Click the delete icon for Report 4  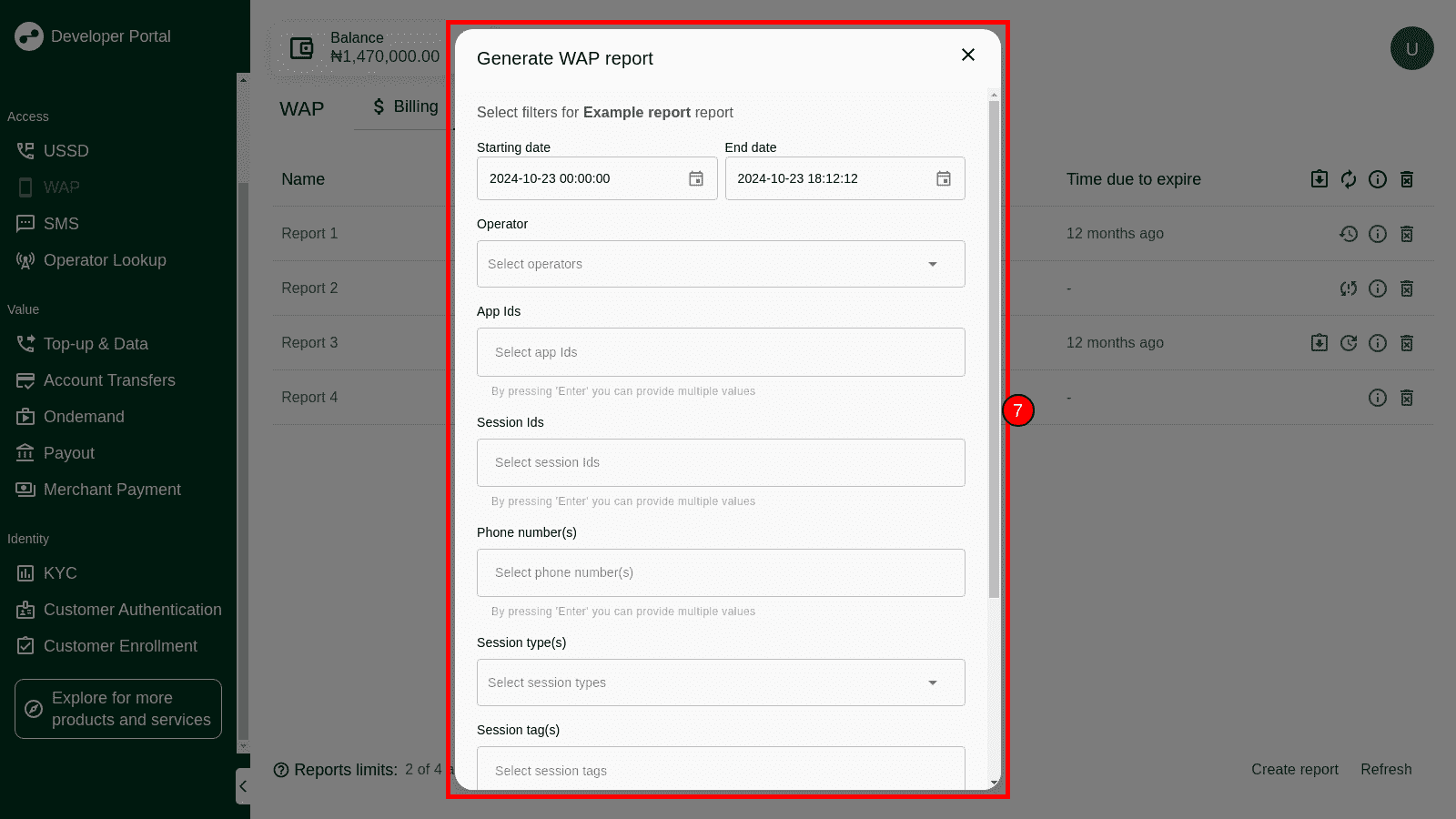[1406, 398]
